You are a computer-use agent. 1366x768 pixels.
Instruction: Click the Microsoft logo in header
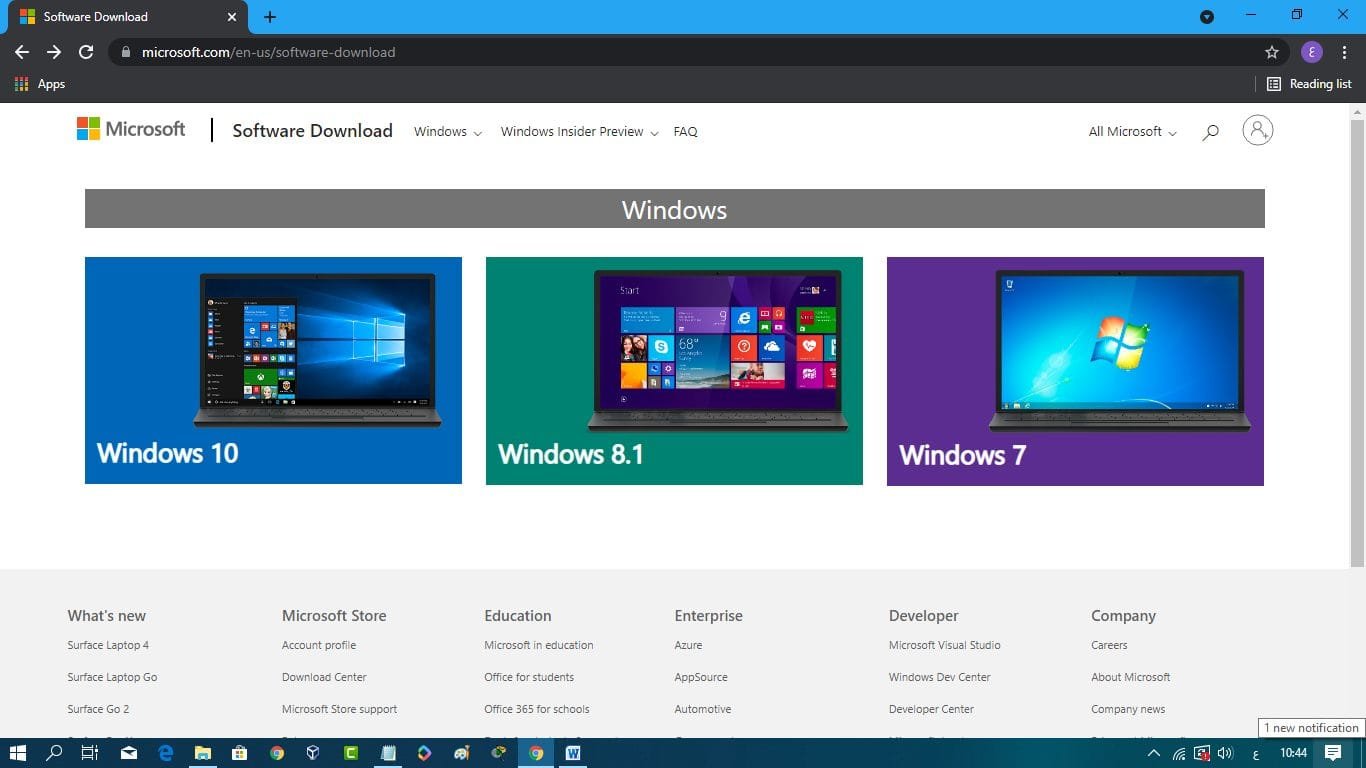click(131, 129)
